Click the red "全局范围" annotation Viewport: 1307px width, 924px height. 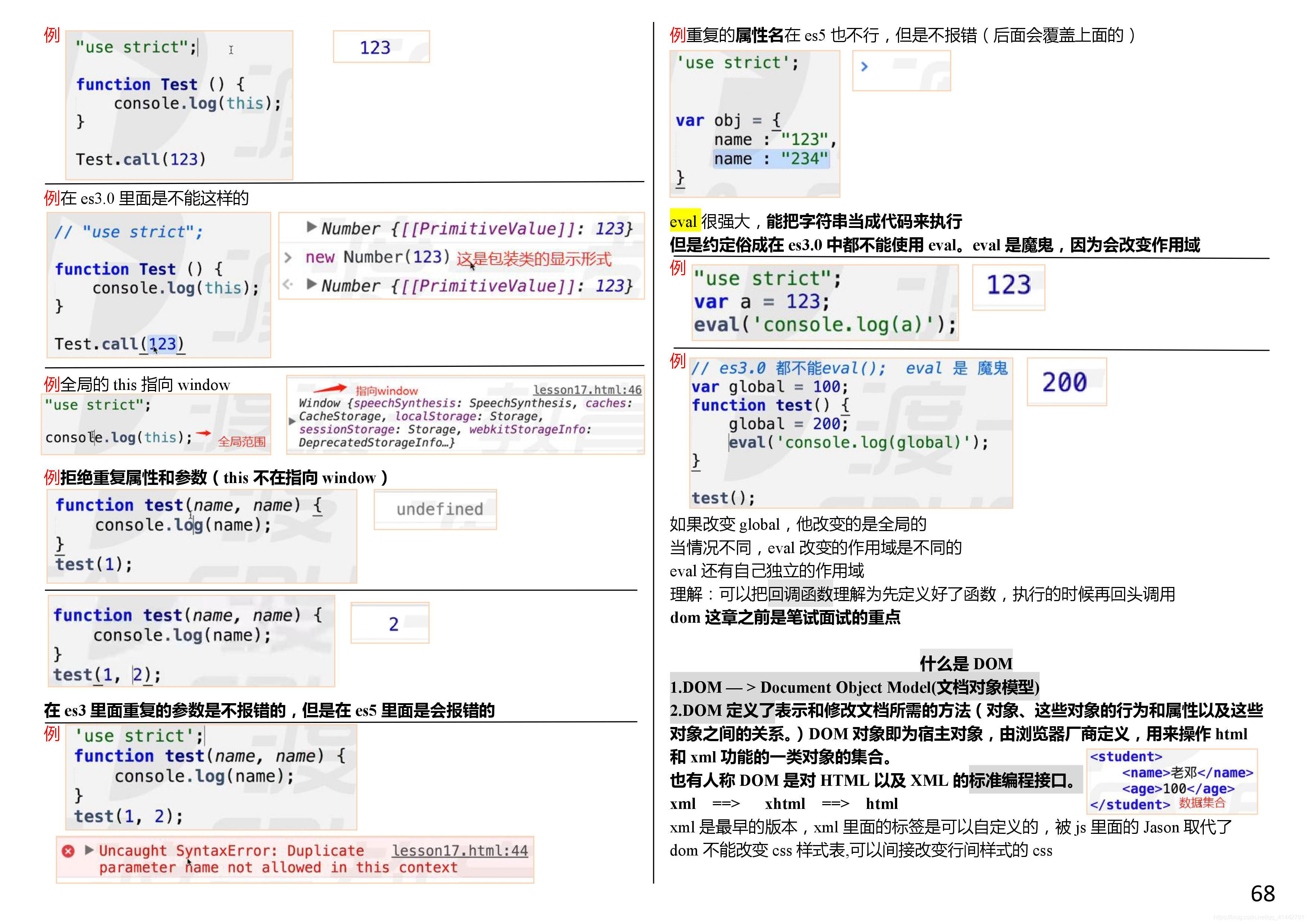point(241,442)
